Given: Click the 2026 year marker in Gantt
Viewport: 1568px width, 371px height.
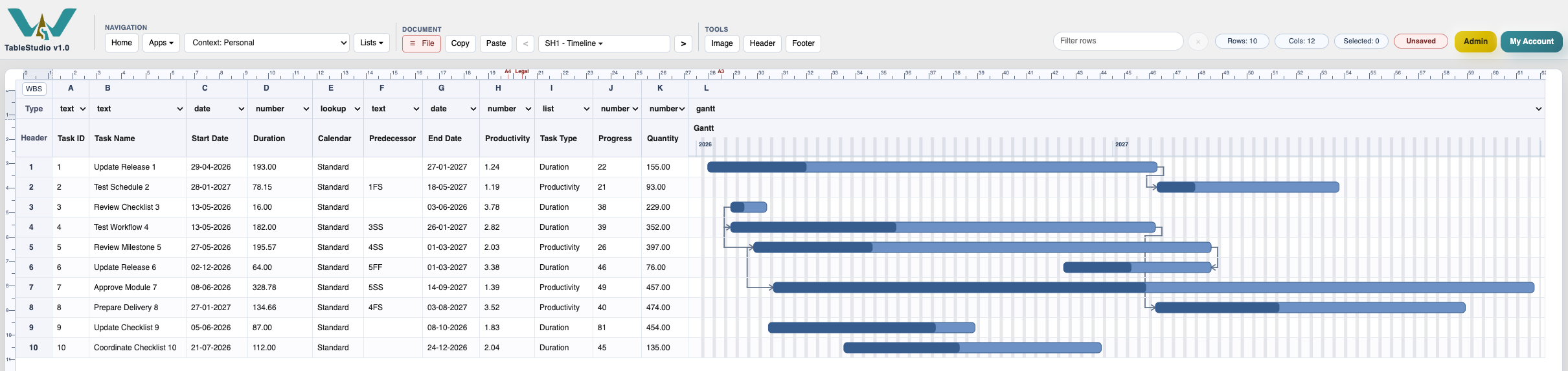Looking at the screenshot, I should click(705, 144).
